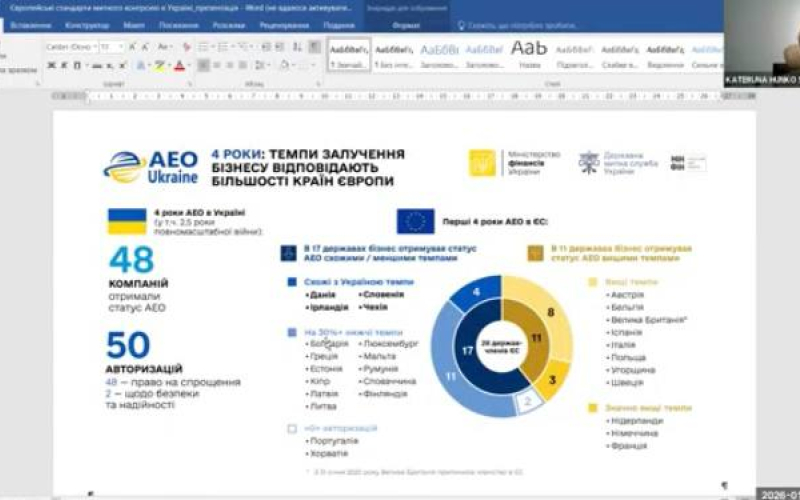Open the Формат ribbon tab
Viewport: 800px width, 500px height.
coord(406,24)
